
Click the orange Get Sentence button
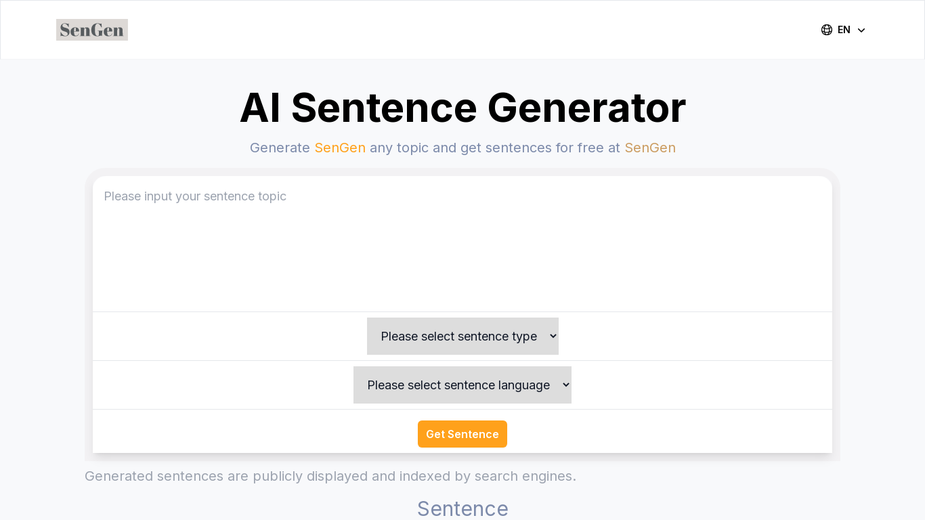[462, 434]
